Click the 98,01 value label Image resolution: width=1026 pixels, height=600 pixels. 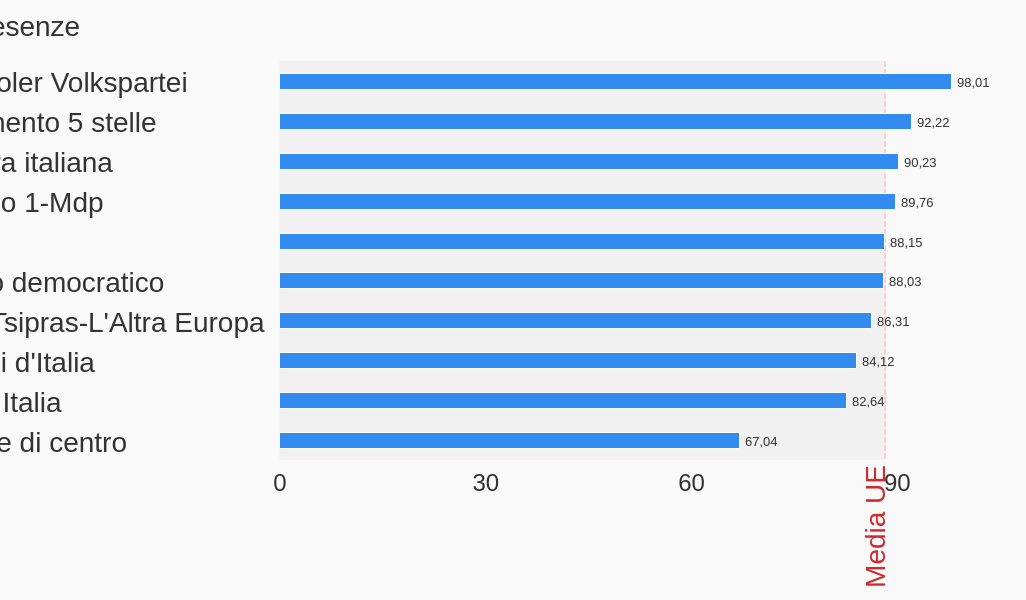point(973,83)
